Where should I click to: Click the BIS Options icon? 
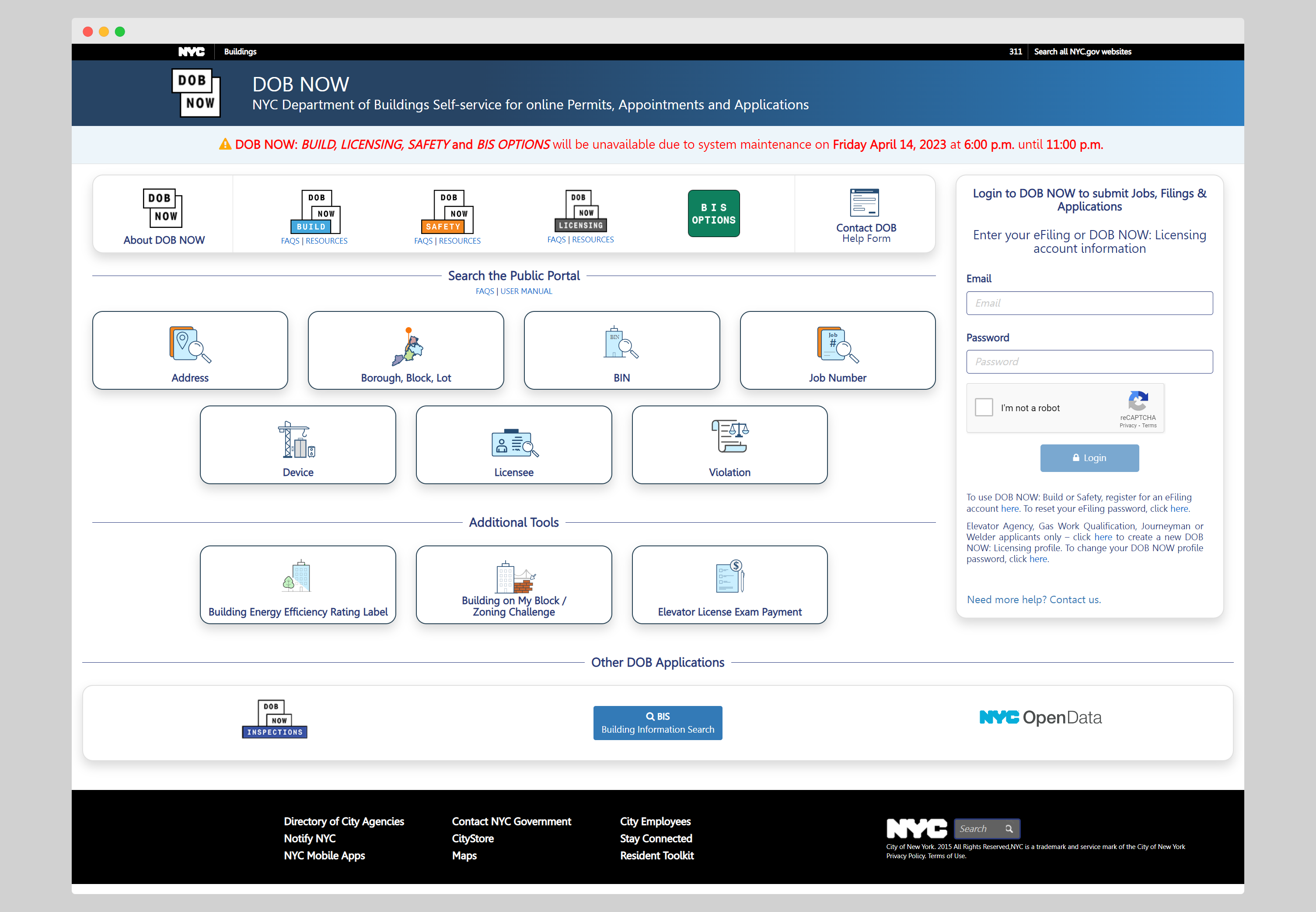[715, 213]
